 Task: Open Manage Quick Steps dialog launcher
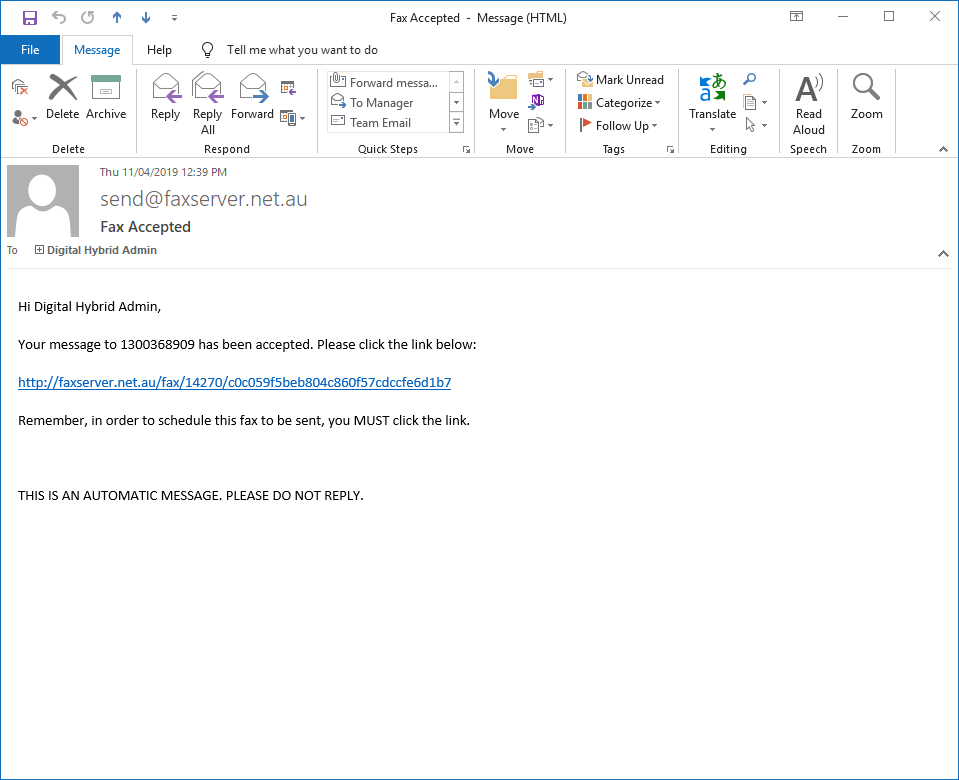click(x=466, y=149)
